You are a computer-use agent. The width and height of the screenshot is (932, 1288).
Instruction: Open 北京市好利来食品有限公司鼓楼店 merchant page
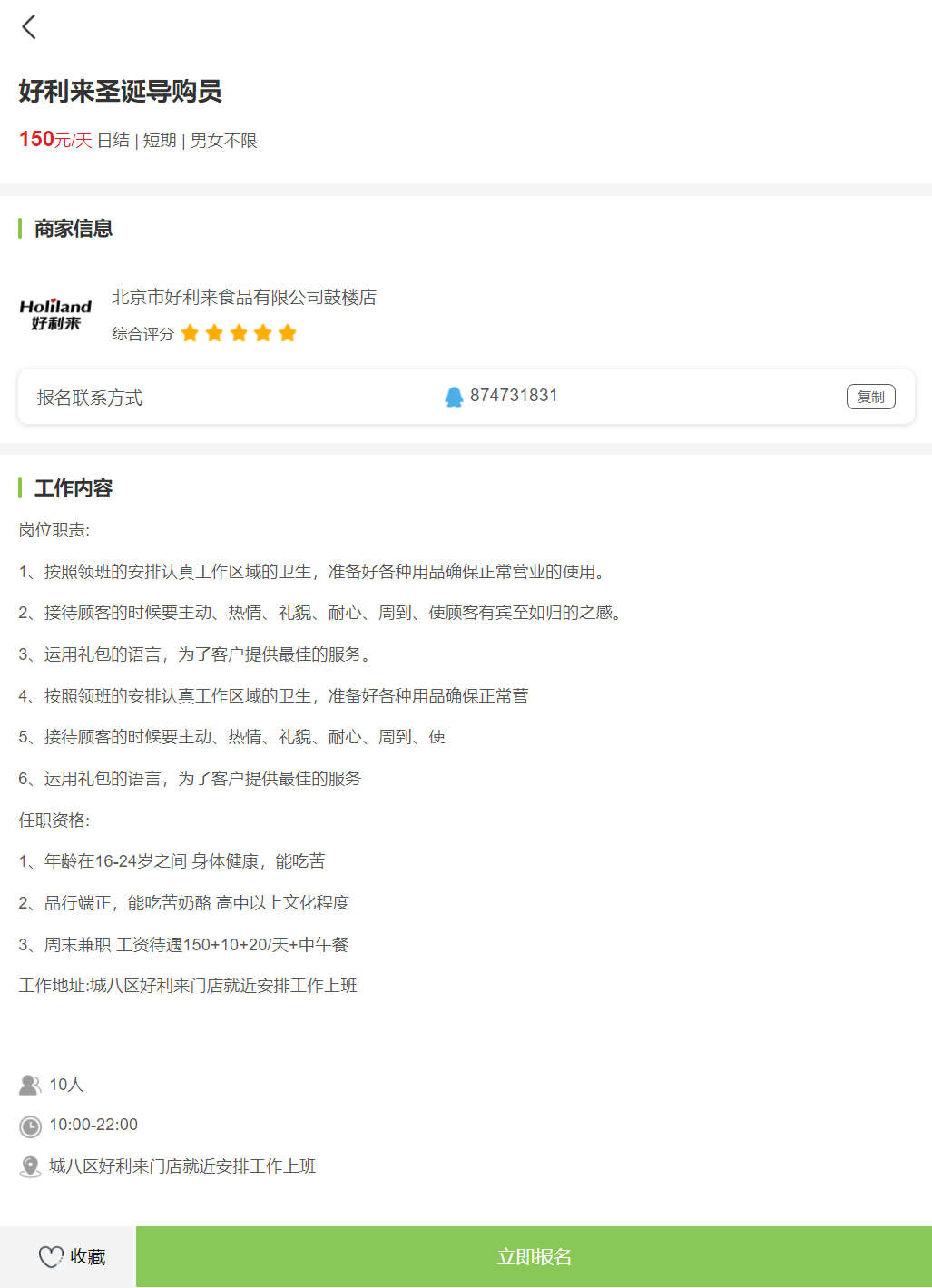coord(243,297)
